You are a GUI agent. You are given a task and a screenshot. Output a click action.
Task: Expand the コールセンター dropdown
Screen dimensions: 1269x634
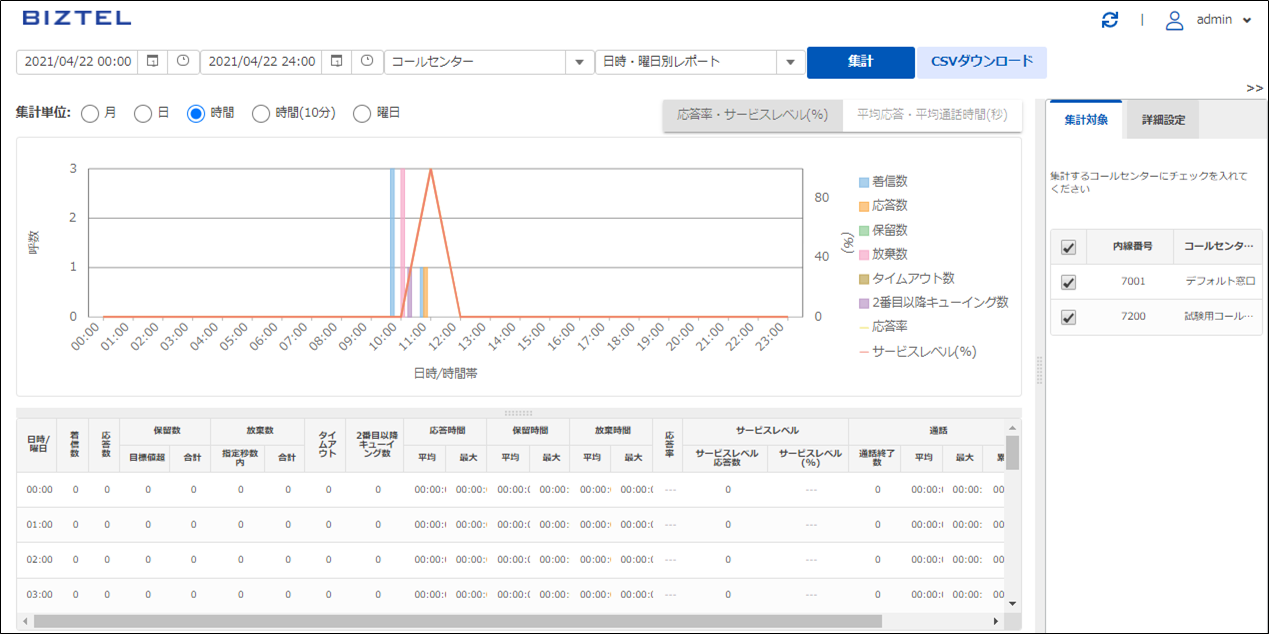(x=579, y=62)
